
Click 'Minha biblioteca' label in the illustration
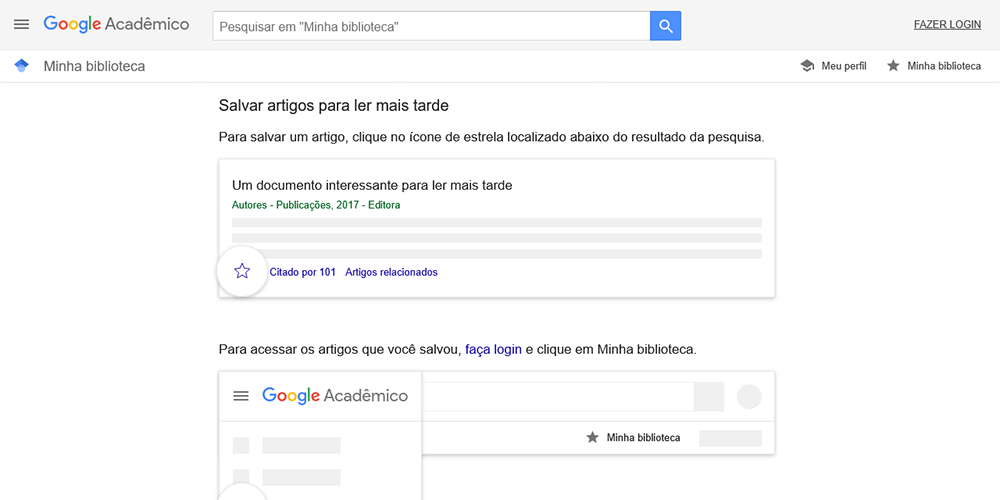coord(643,438)
